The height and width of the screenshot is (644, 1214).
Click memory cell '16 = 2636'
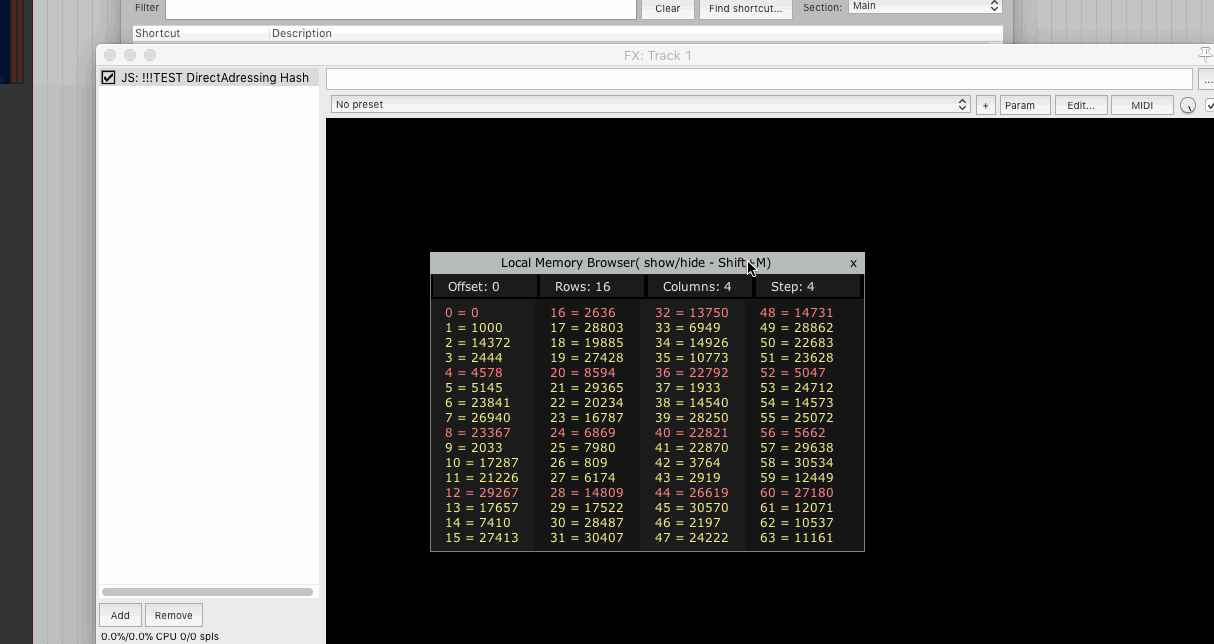[x=583, y=313]
